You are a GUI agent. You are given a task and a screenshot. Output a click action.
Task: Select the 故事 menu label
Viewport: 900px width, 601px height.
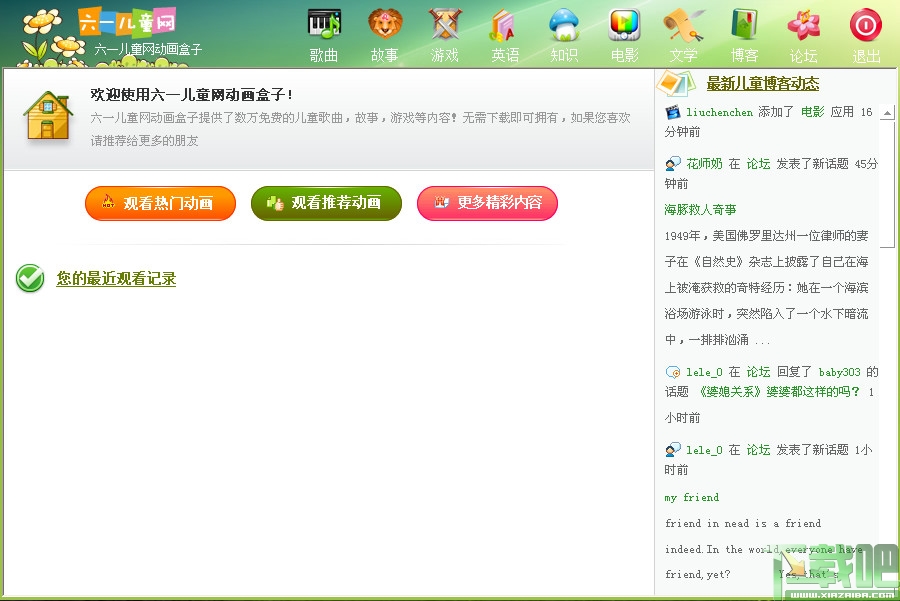[385, 55]
